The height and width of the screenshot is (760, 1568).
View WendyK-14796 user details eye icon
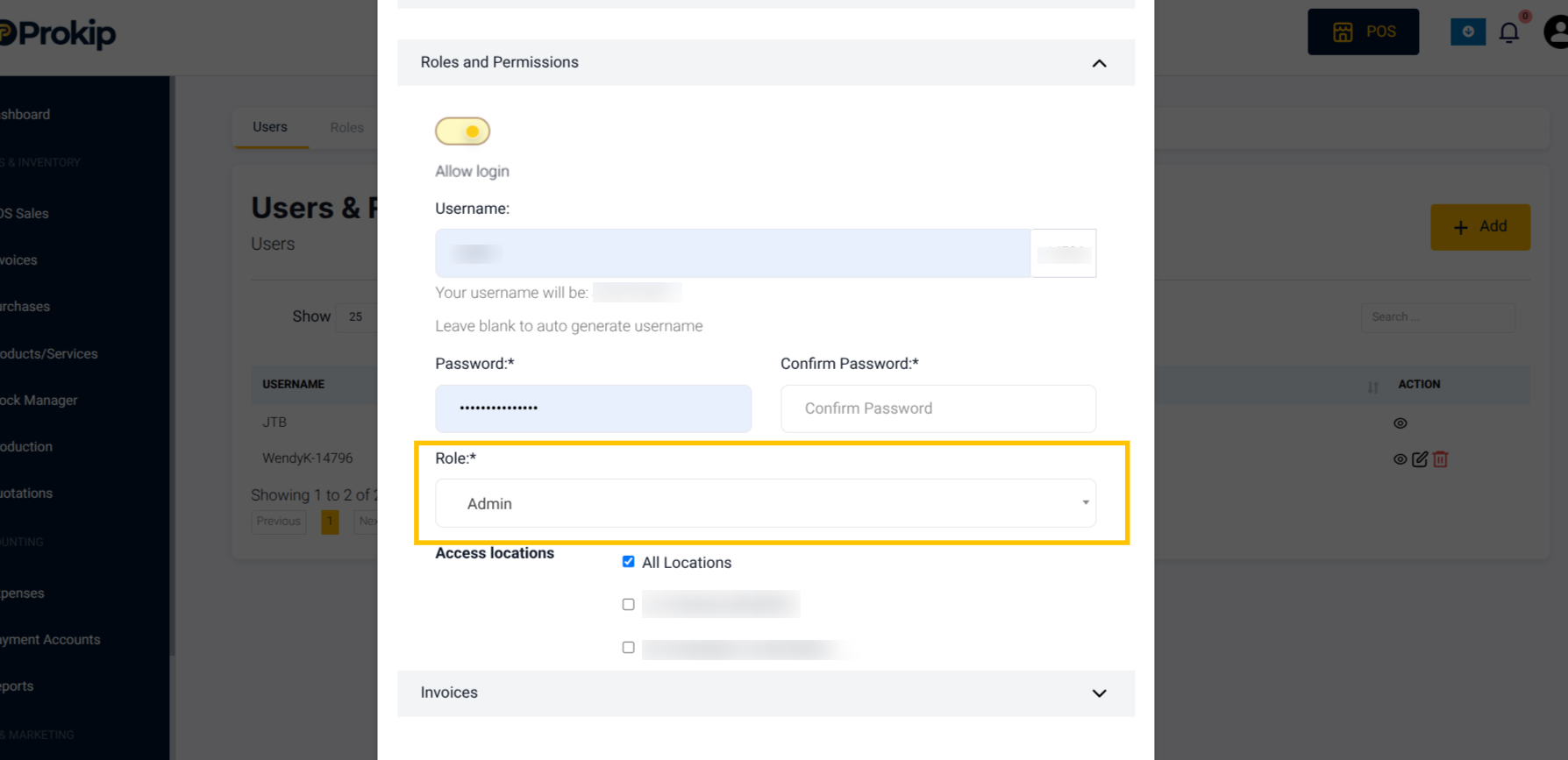(1400, 458)
